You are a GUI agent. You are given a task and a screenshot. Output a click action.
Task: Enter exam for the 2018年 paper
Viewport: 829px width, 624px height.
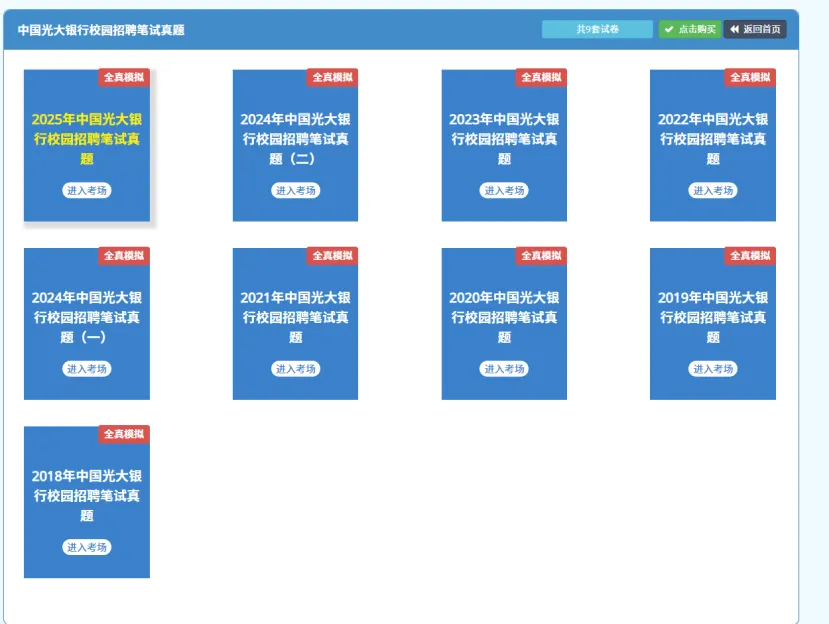[x=87, y=547]
